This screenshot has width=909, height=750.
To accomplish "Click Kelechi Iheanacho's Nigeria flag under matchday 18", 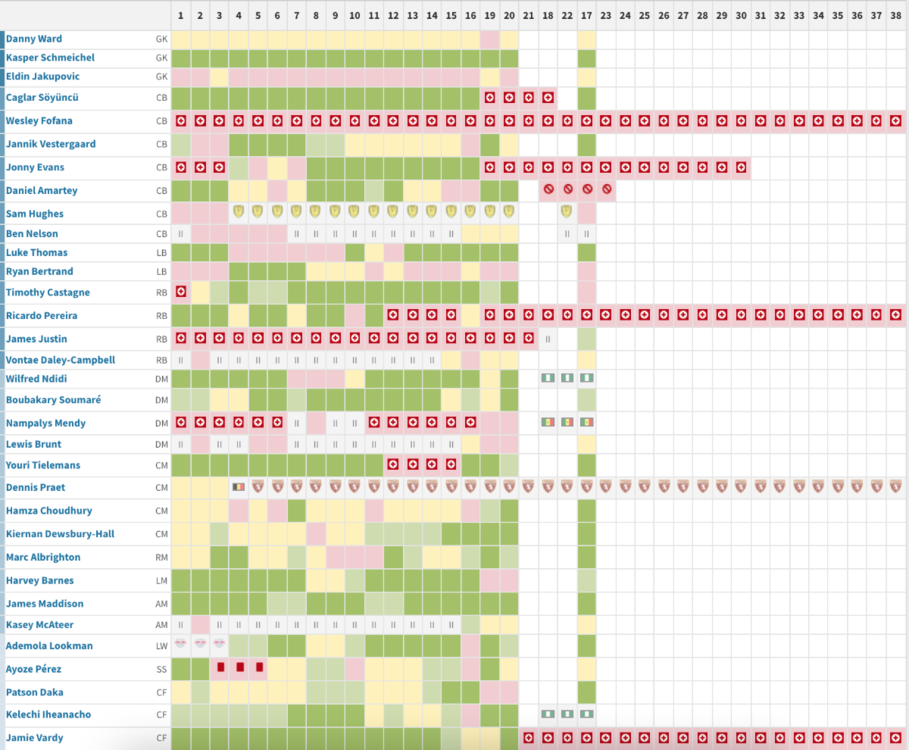I will tap(548, 713).
